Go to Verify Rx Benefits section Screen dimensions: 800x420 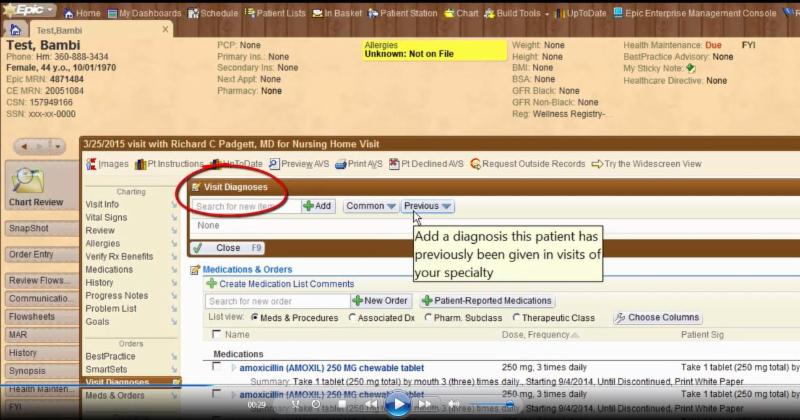[119, 256]
